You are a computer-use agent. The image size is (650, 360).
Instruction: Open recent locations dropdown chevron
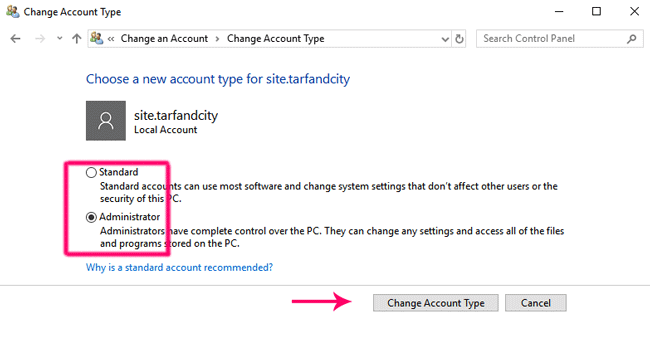point(60,39)
